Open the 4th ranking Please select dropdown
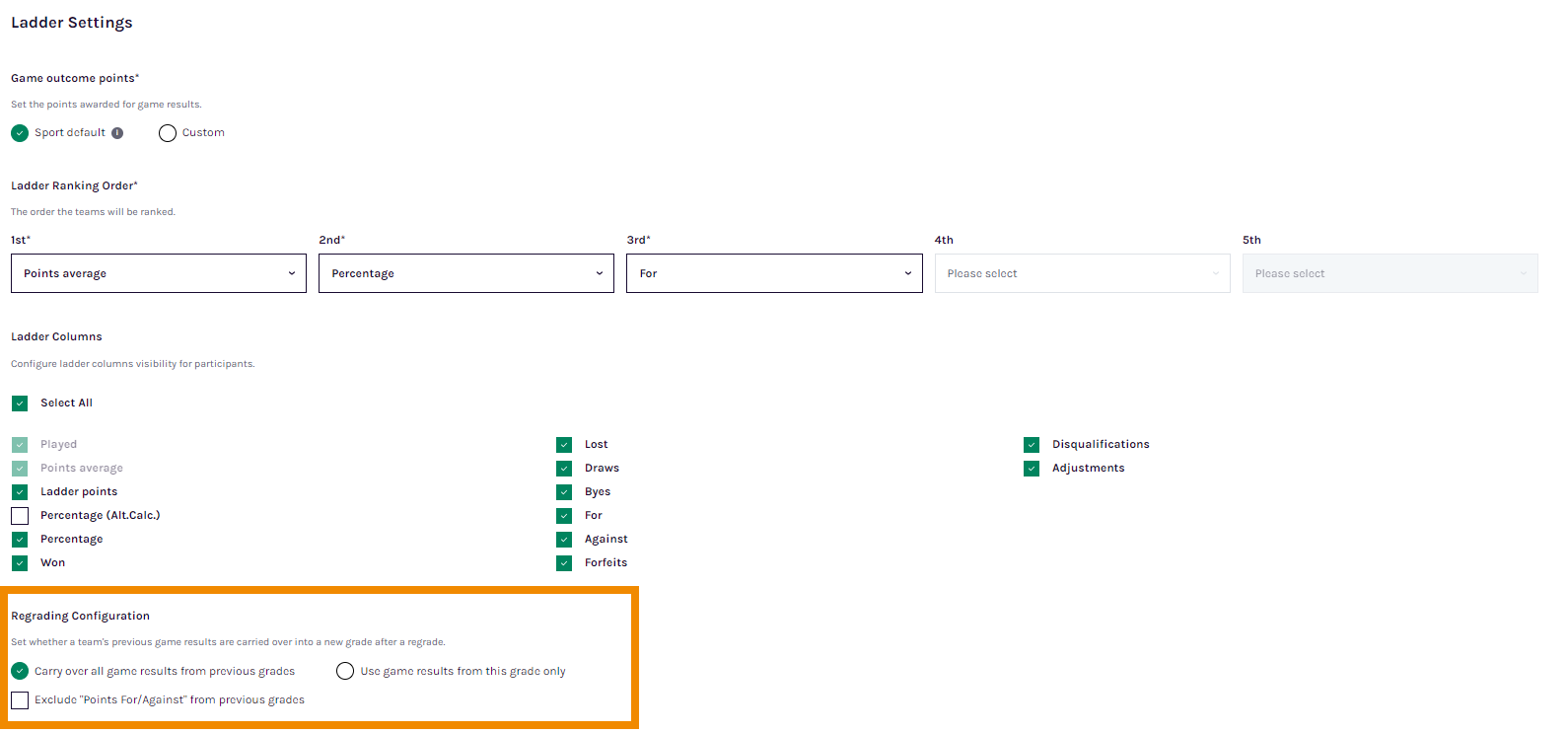The width and height of the screenshot is (1568, 733). click(x=1083, y=273)
